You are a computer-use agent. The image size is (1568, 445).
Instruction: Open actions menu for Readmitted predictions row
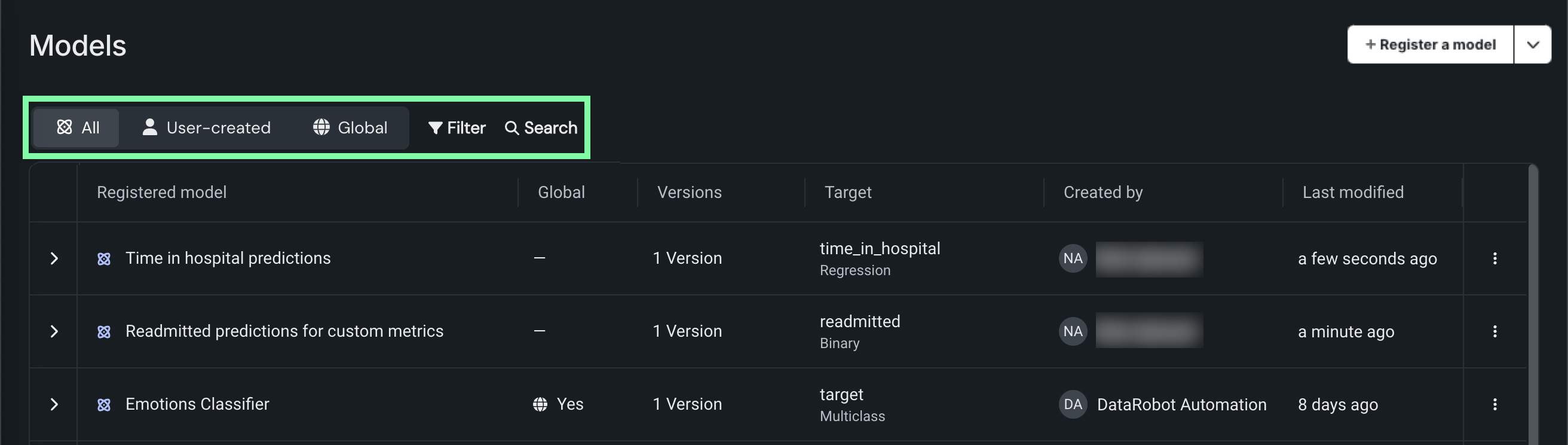(x=1494, y=331)
